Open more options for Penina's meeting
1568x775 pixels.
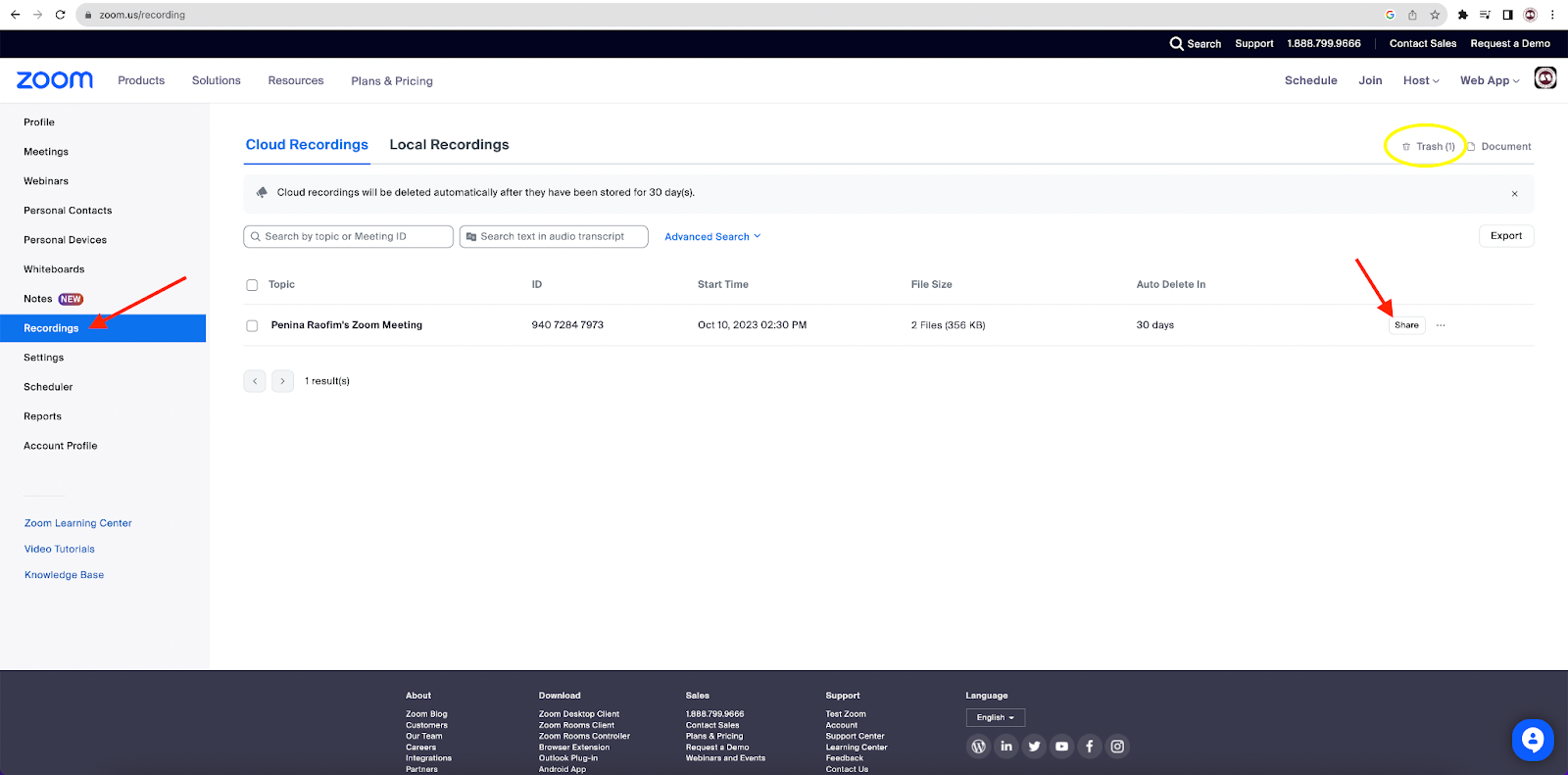point(1441,325)
